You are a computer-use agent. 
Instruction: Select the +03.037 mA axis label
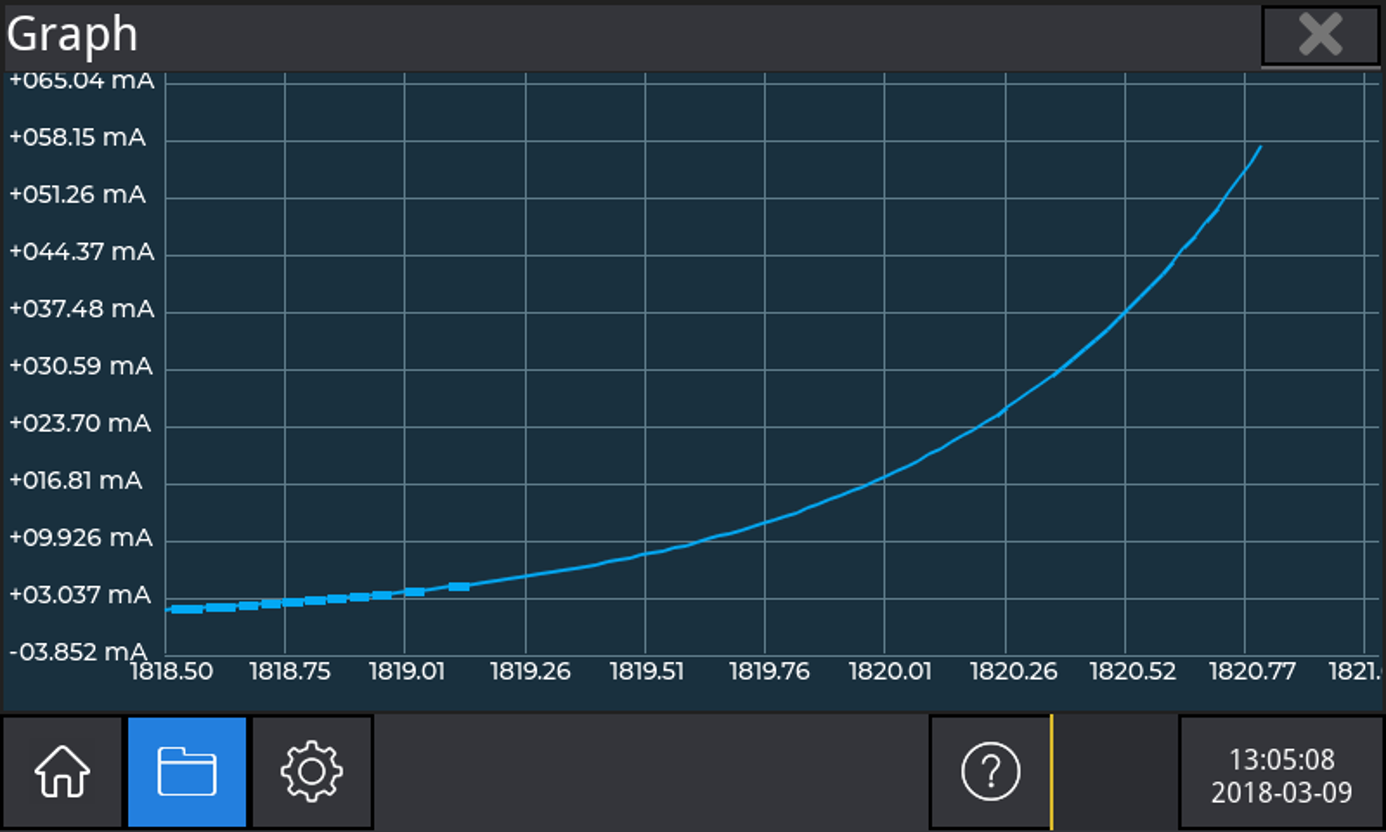(80, 595)
